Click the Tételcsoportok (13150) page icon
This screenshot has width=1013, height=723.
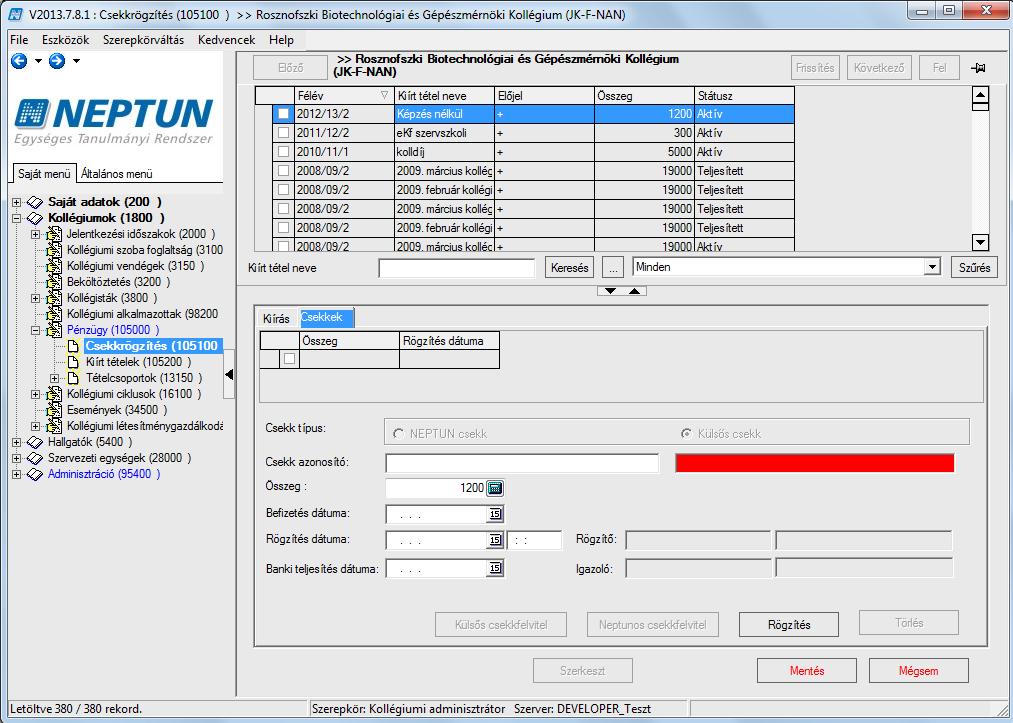73,378
